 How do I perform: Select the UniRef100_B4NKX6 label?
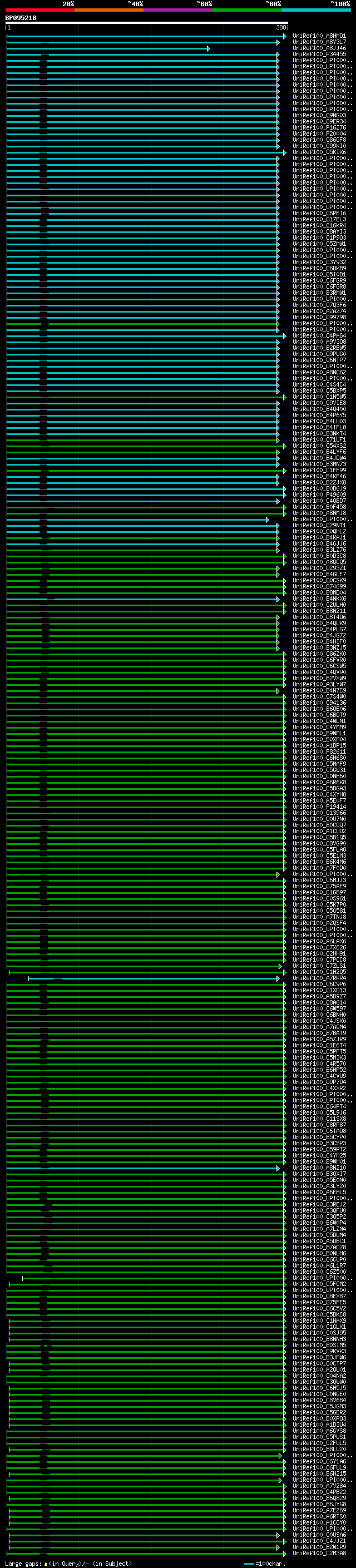319,599
